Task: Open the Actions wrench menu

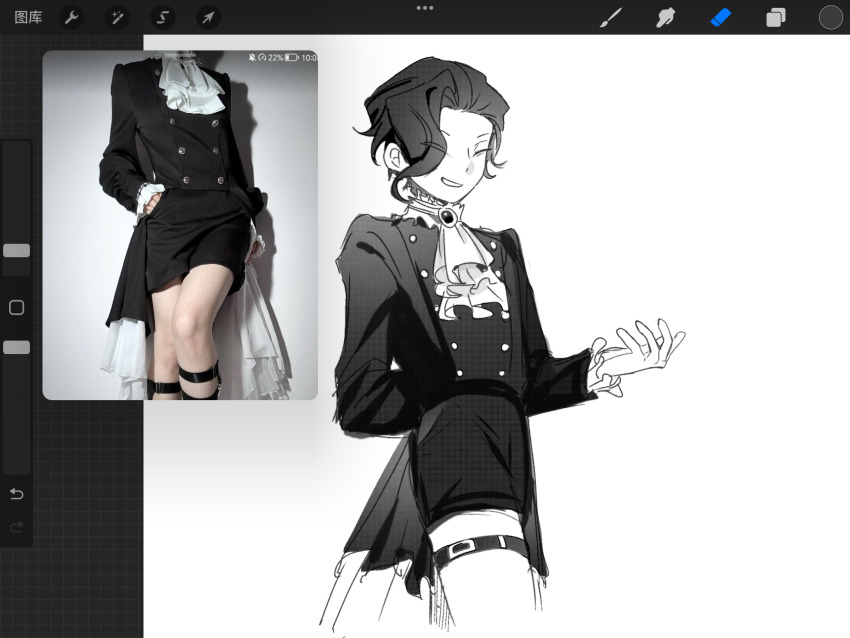Action: pyautogui.click(x=72, y=17)
